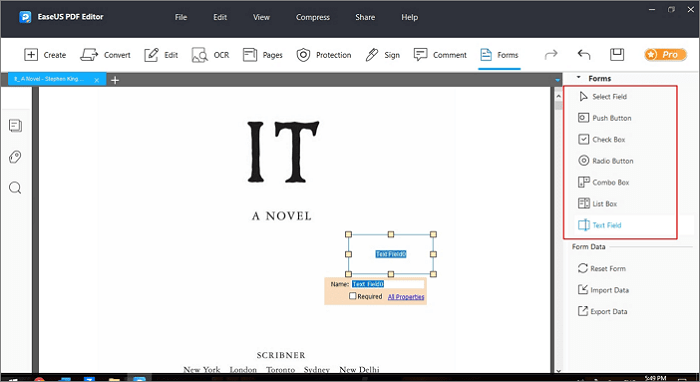Open the Pages tool
700x382 pixels.
coord(262,55)
